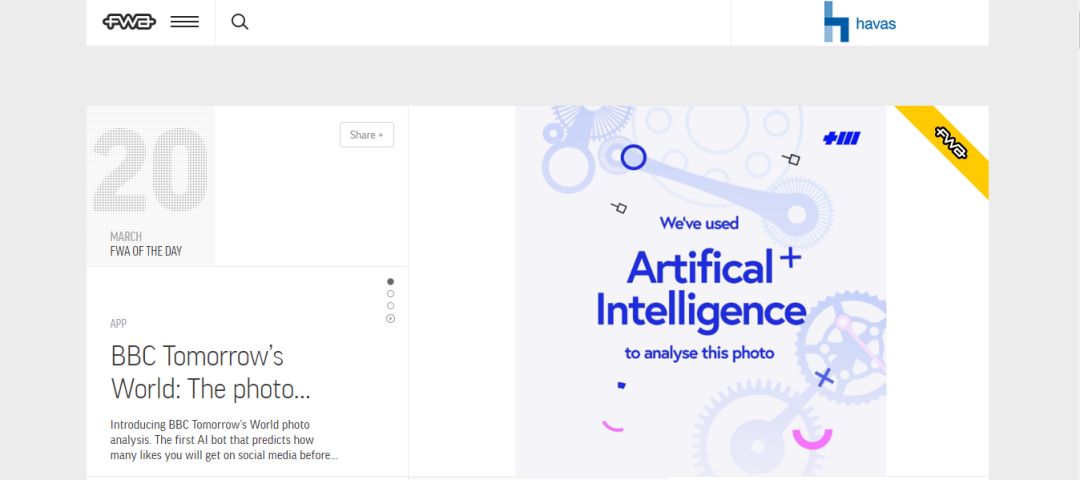The width and height of the screenshot is (1080, 480).
Task: Click the large dotted 20 date number
Action: (150, 170)
